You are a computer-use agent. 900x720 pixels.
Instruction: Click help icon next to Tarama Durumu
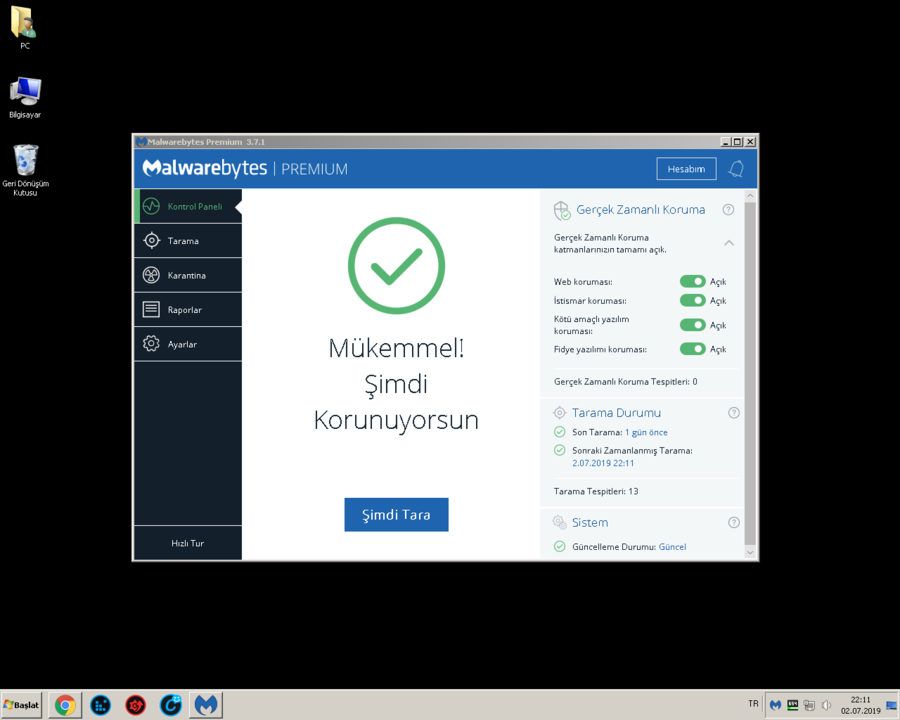(734, 413)
